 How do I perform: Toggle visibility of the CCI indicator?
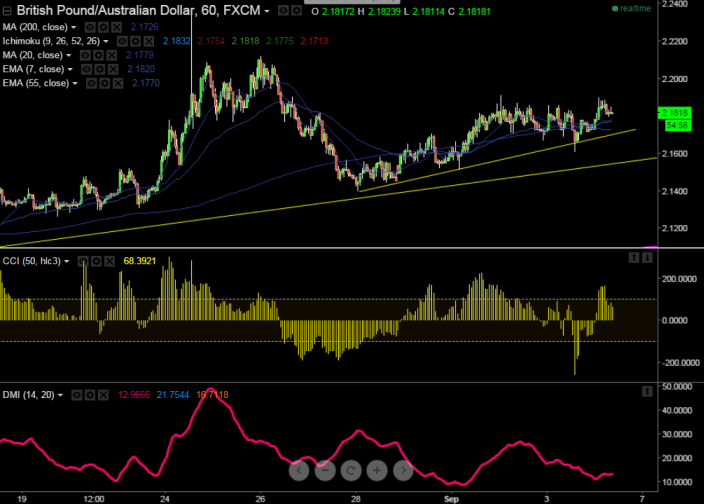click(x=84, y=261)
